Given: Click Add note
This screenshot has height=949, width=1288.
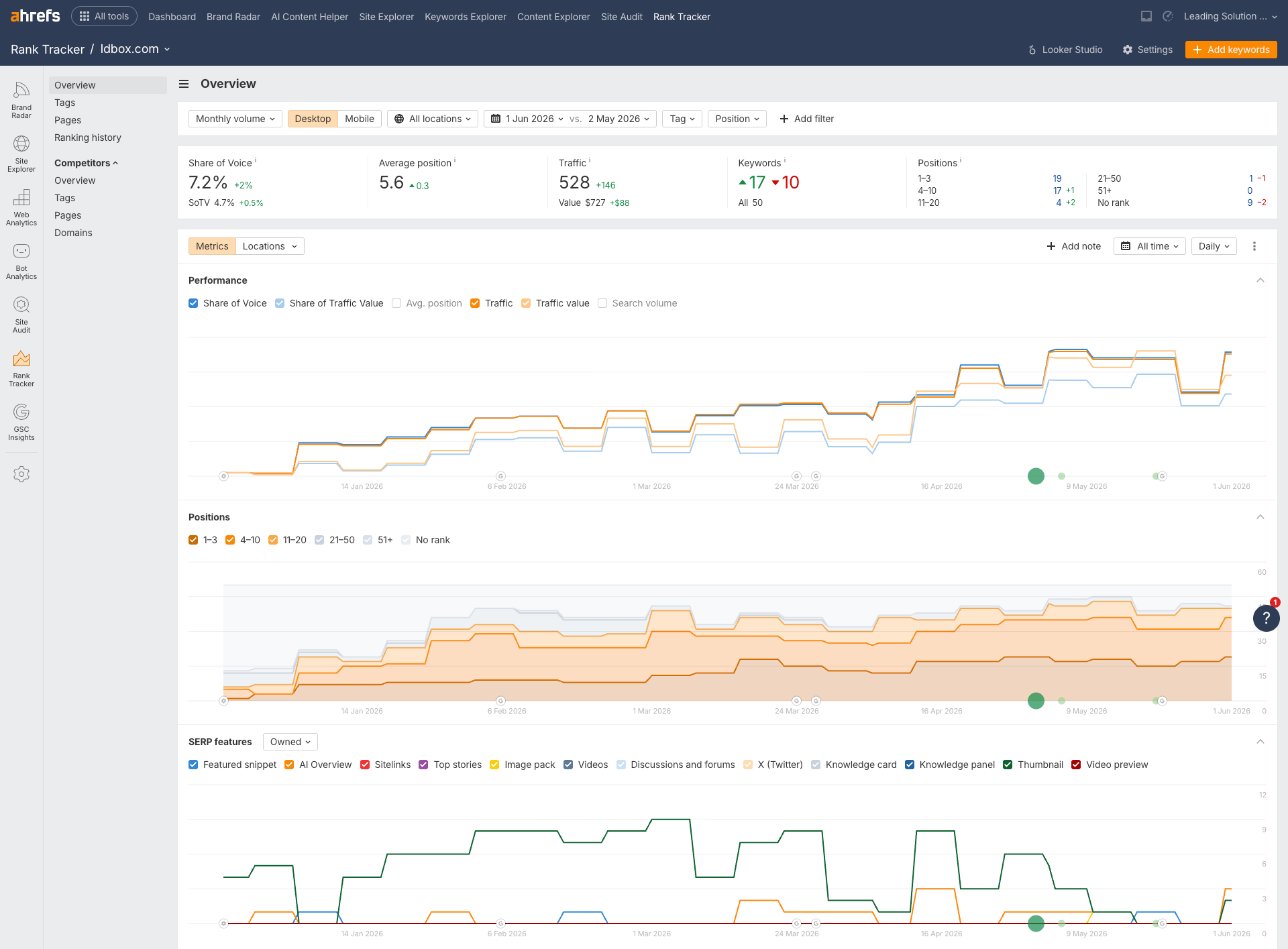Looking at the screenshot, I should tap(1074, 246).
